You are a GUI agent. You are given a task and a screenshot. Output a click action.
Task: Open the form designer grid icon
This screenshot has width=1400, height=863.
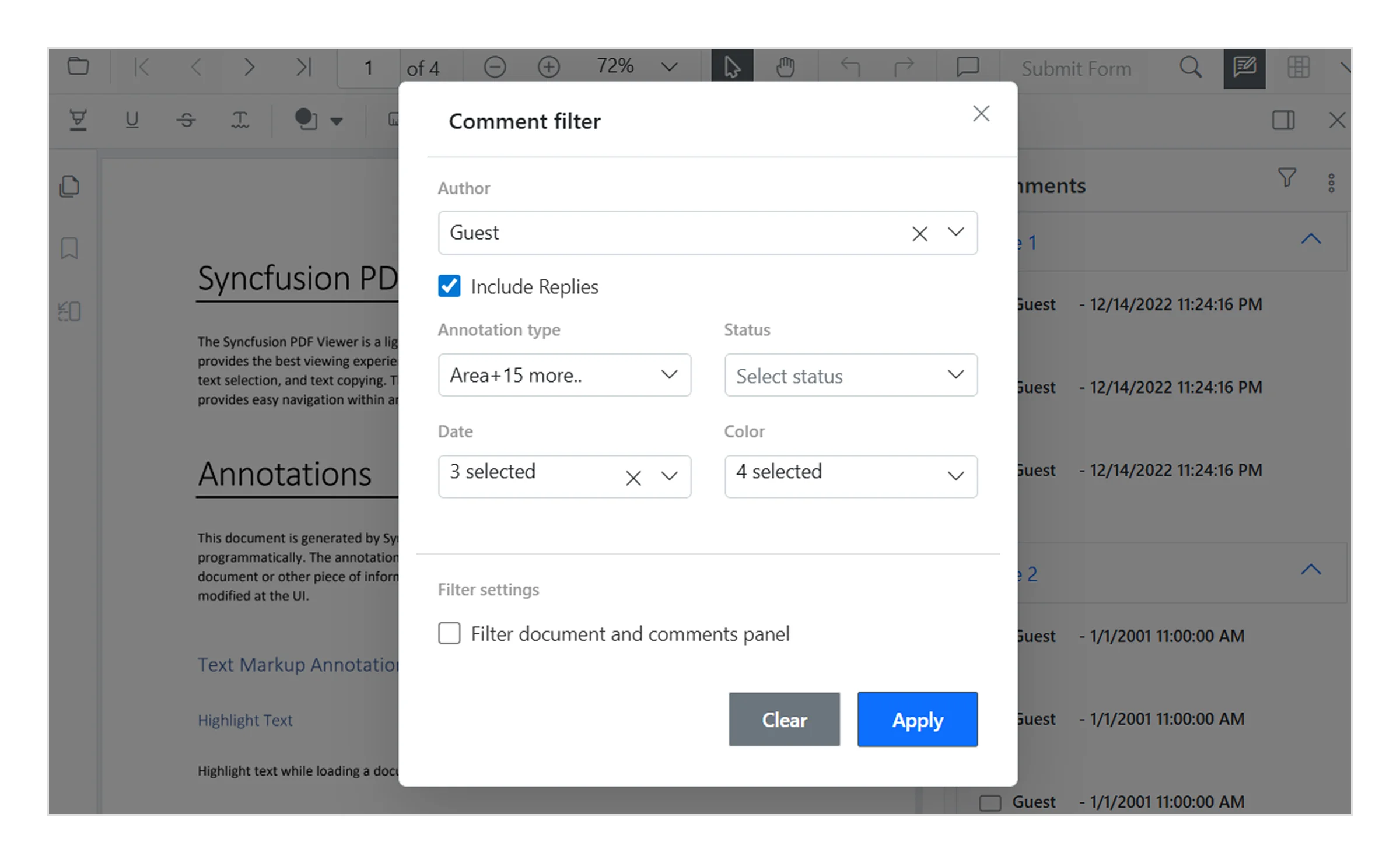1298,67
